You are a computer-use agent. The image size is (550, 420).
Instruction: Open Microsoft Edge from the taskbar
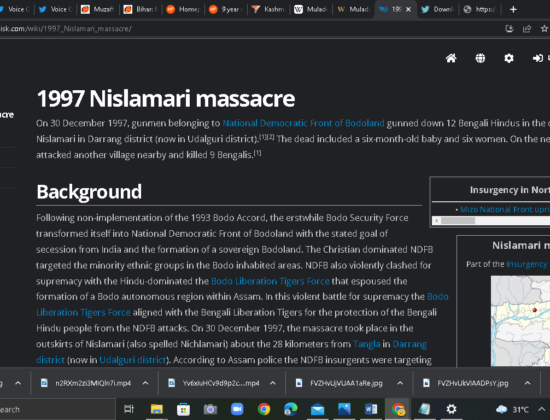[x=291, y=409]
